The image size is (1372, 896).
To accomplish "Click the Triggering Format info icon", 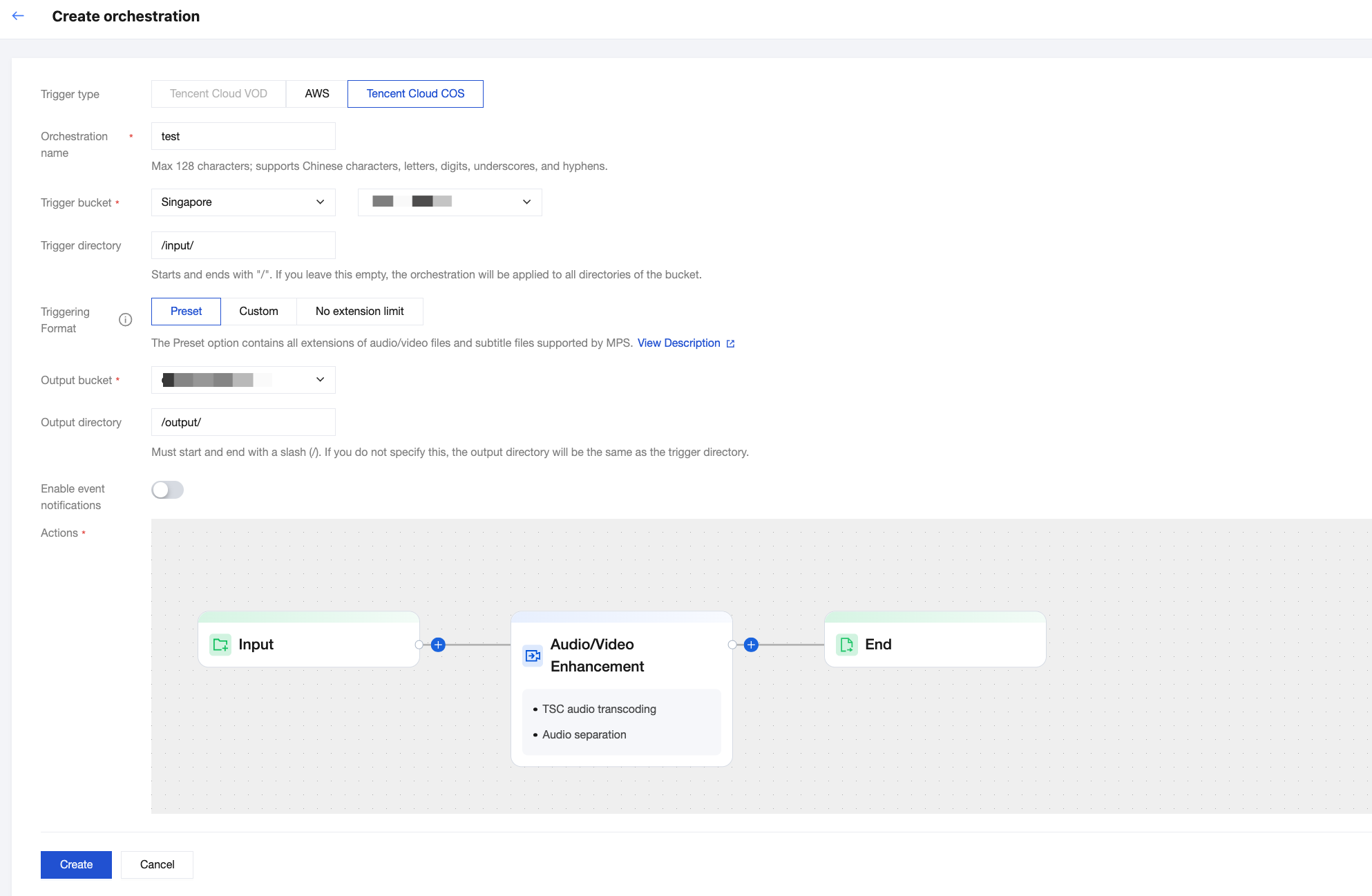I will [x=125, y=319].
